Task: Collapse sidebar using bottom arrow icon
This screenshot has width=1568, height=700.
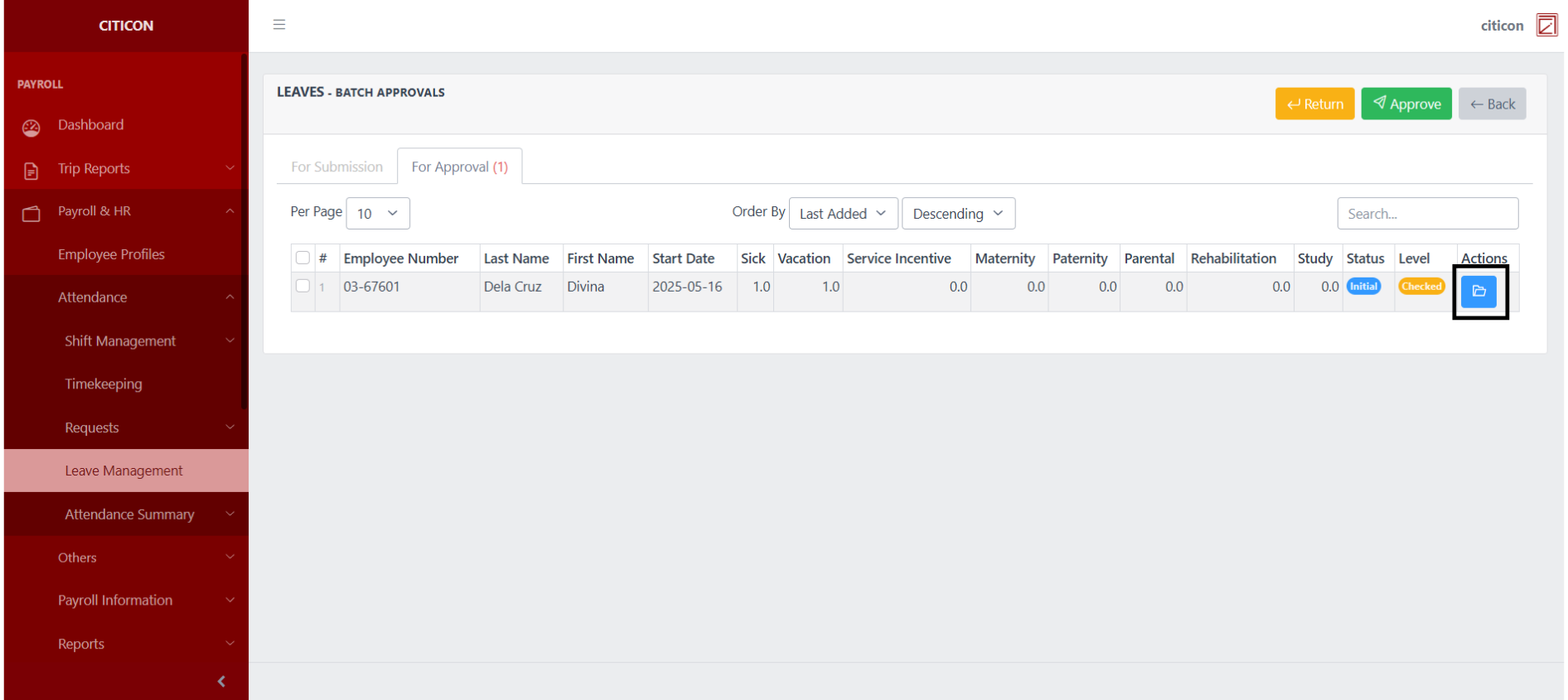Action: pyautogui.click(x=221, y=681)
